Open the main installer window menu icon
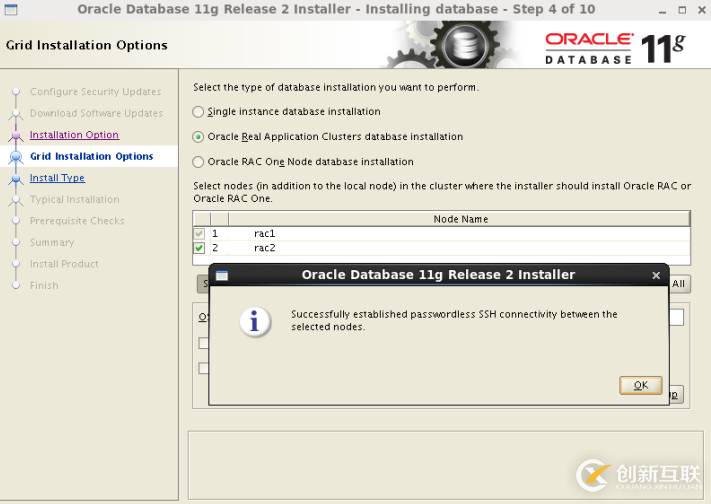Screen dimensions: 711x504 click(x=11, y=9)
